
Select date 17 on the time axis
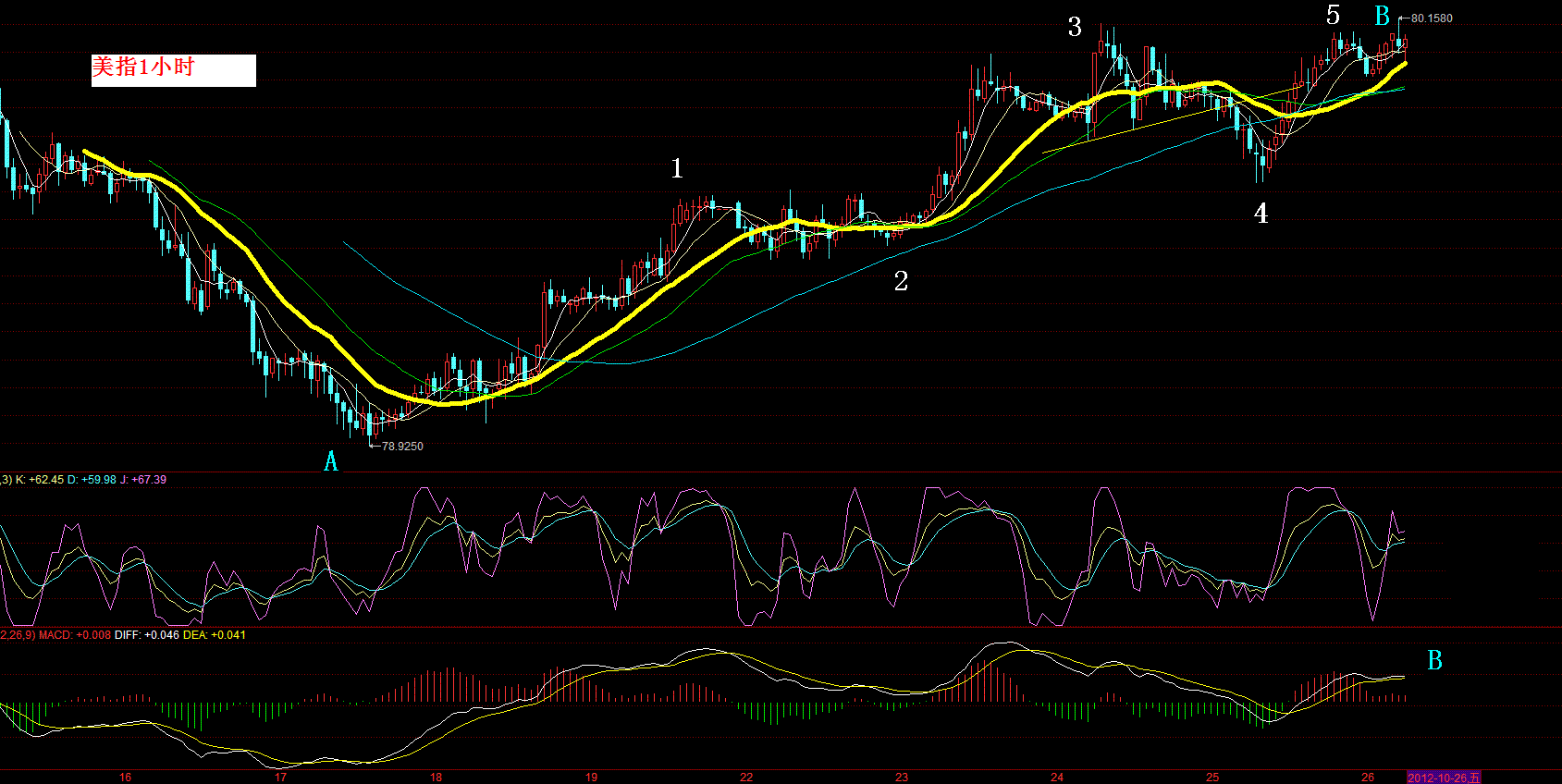point(280,778)
